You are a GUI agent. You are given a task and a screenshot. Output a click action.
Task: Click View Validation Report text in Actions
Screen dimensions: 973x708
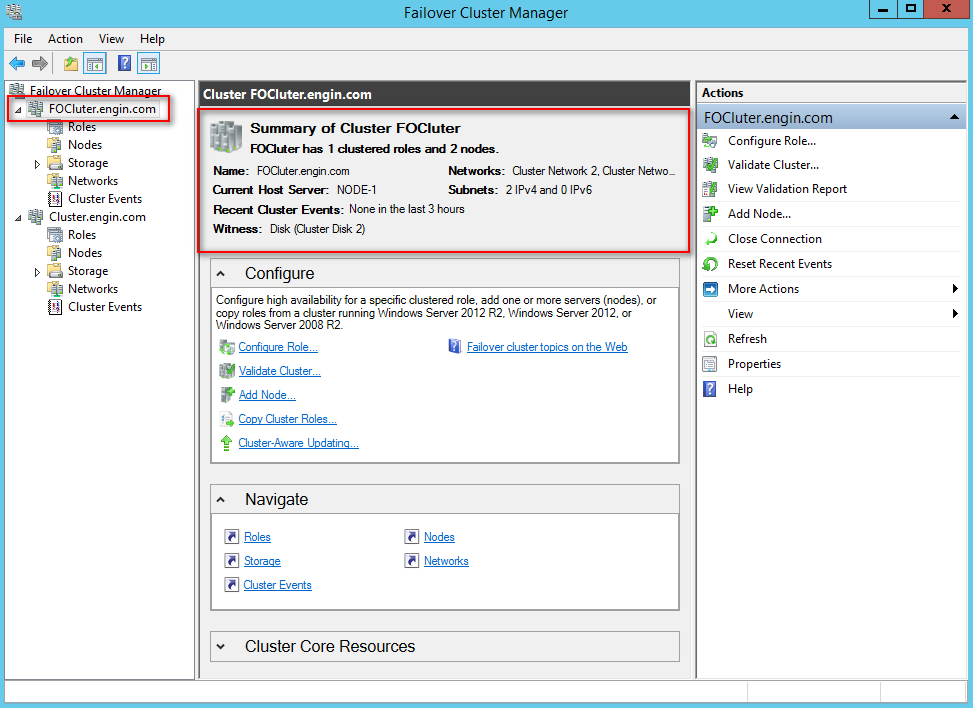click(x=787, y=189)
